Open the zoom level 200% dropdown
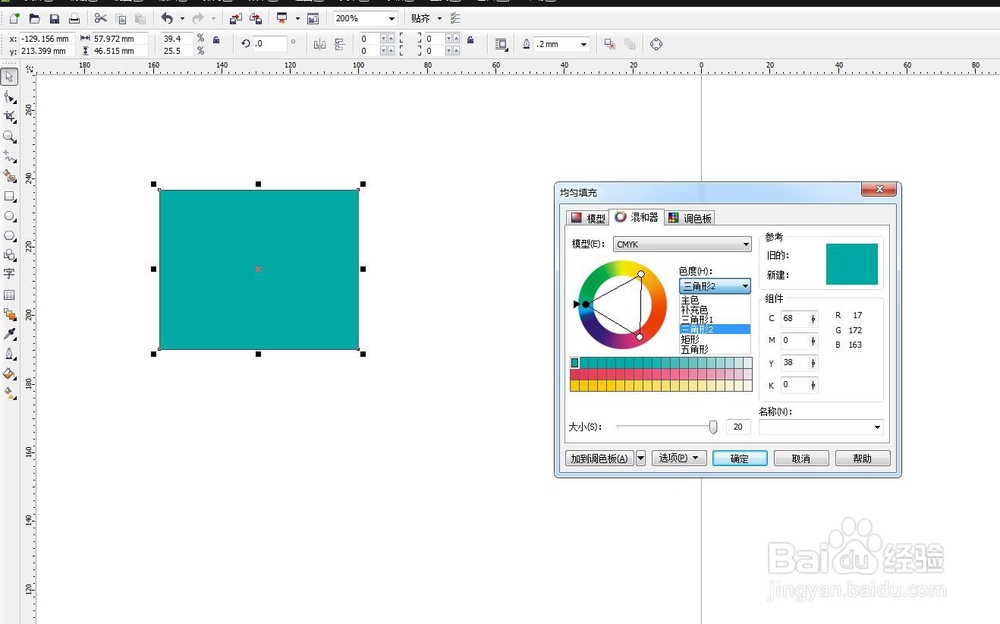Image resolution: width=1000 pixels, height=624 pixels. [x=392, y=19]
